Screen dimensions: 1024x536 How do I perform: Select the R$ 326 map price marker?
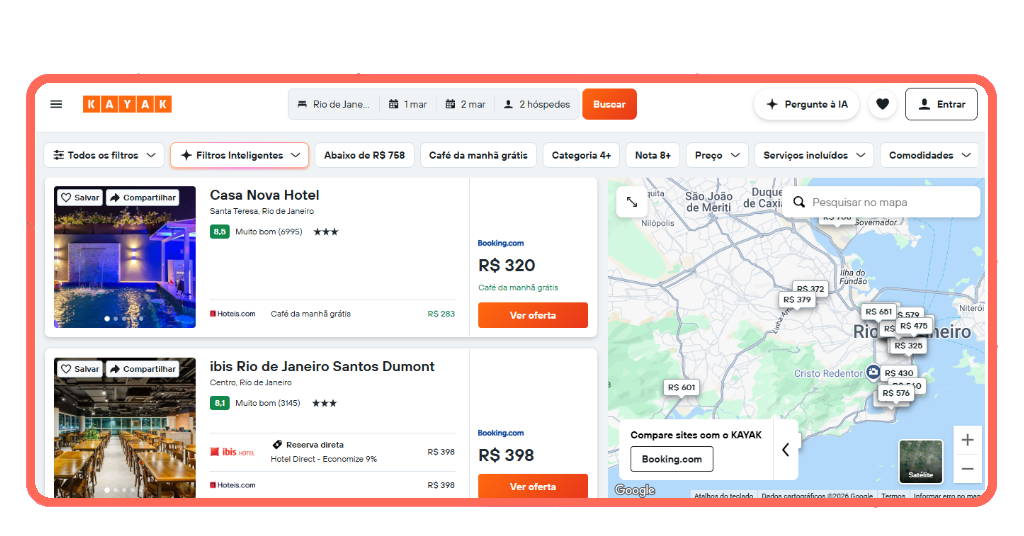pos(908,346)
